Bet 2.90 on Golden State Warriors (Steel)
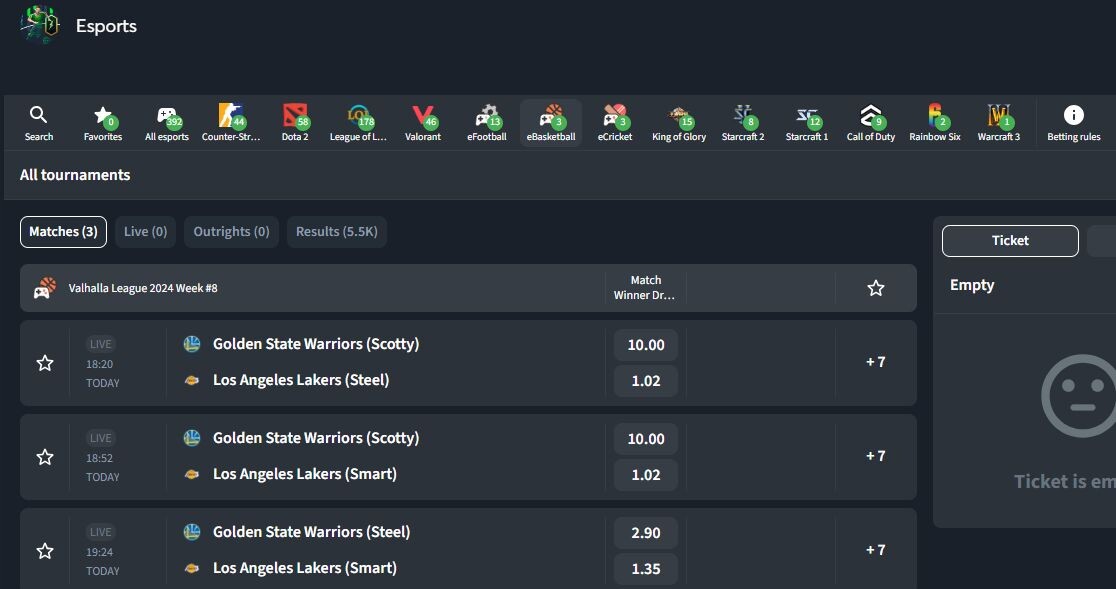 646,533
